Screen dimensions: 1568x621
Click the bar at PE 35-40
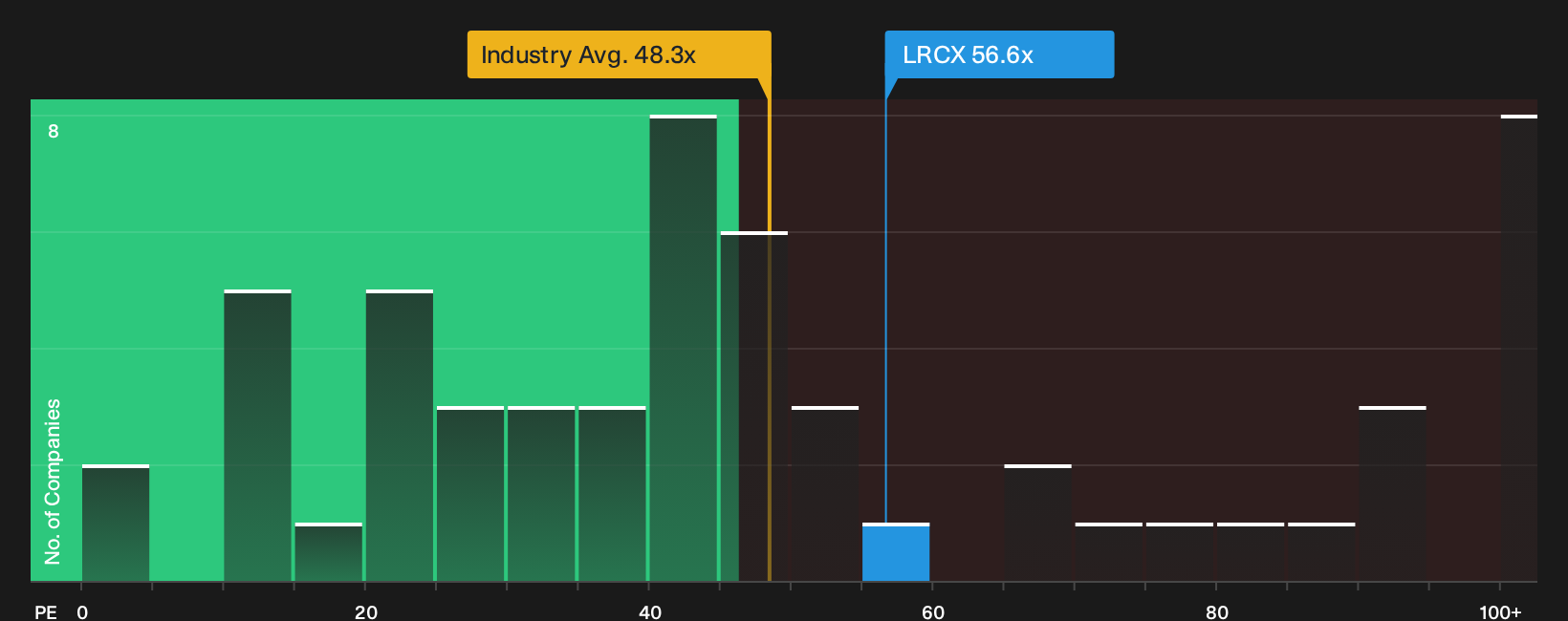(x=612, y=494)
